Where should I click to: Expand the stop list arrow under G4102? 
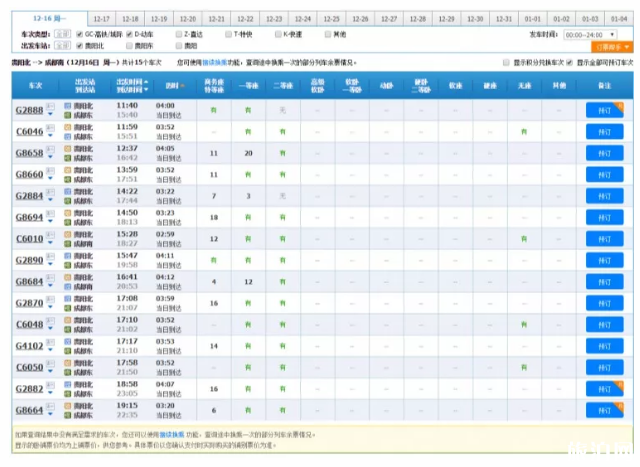coord(50,350)
